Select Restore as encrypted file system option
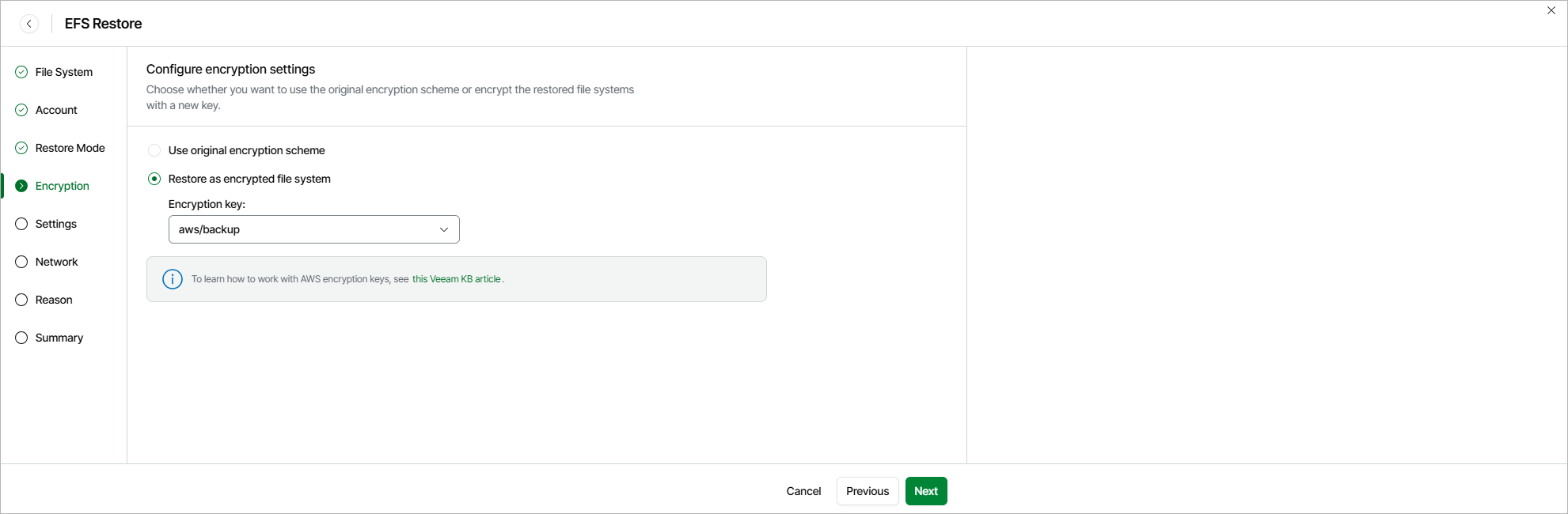 pos(154,179)
